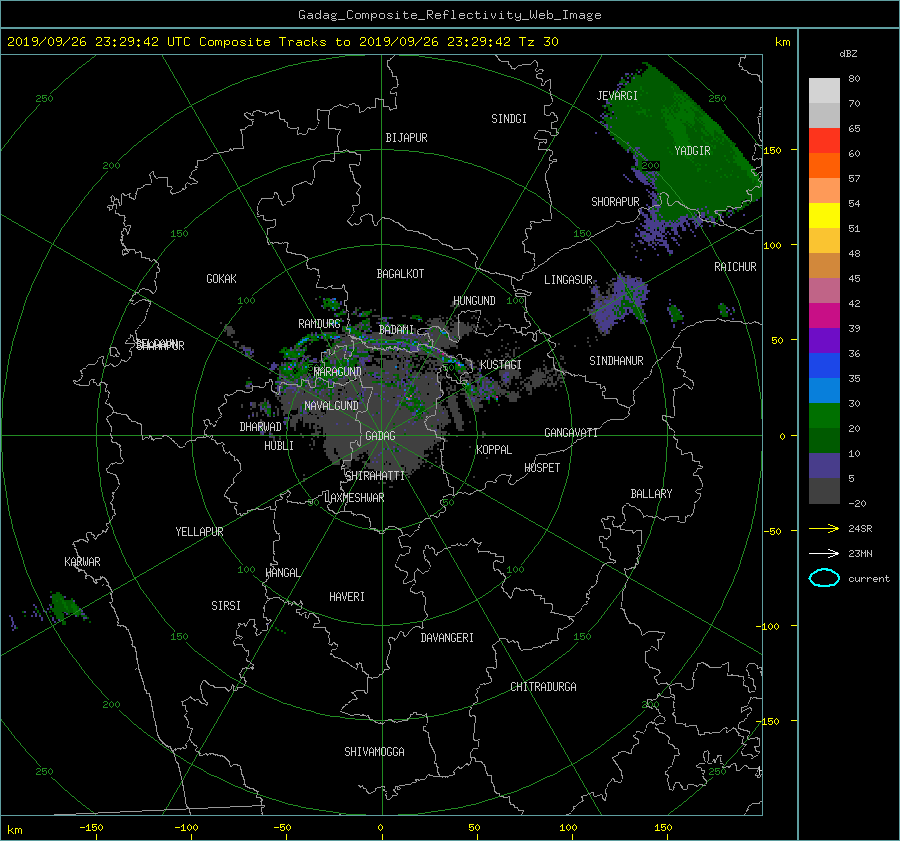Click the HANGAL city label

[283, 572]
